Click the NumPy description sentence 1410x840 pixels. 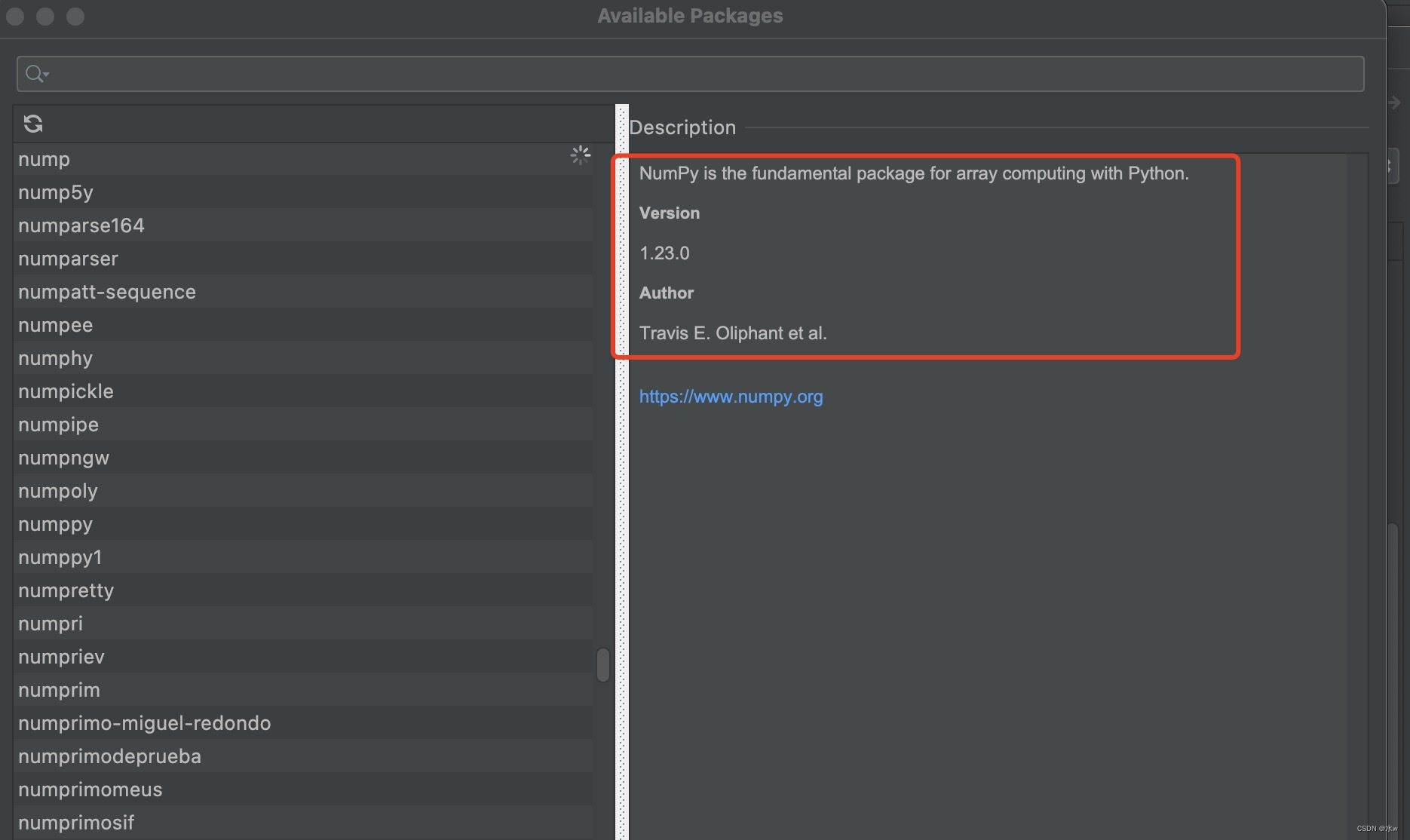[914, 173]
